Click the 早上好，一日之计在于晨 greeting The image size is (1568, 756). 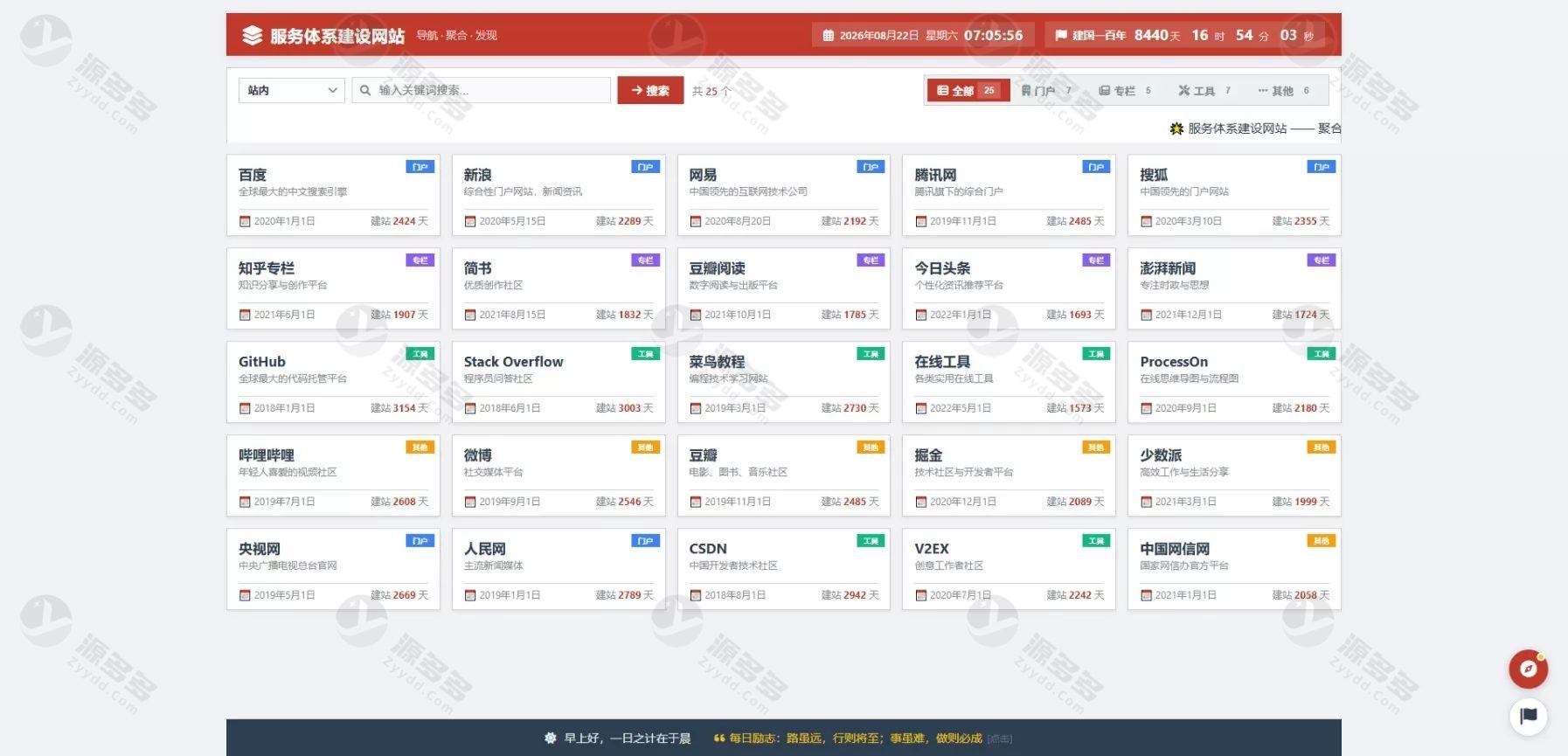pyautogui.click(x=628, y=739)
